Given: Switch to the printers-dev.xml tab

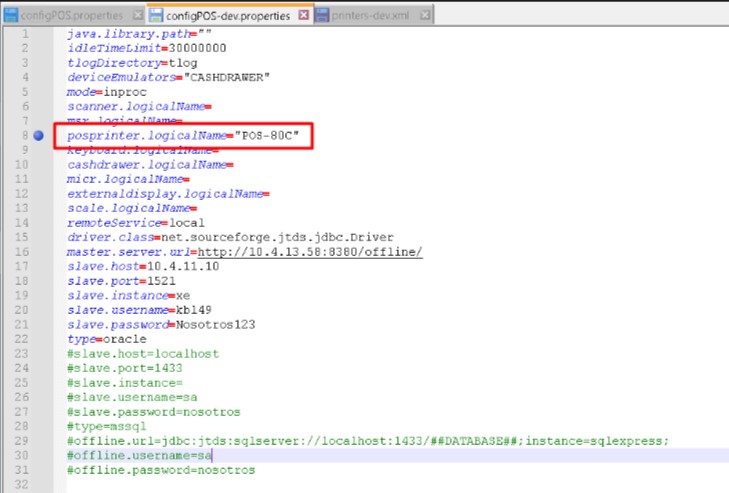Looking at the screenshot, I should click(x=373, y=16).
